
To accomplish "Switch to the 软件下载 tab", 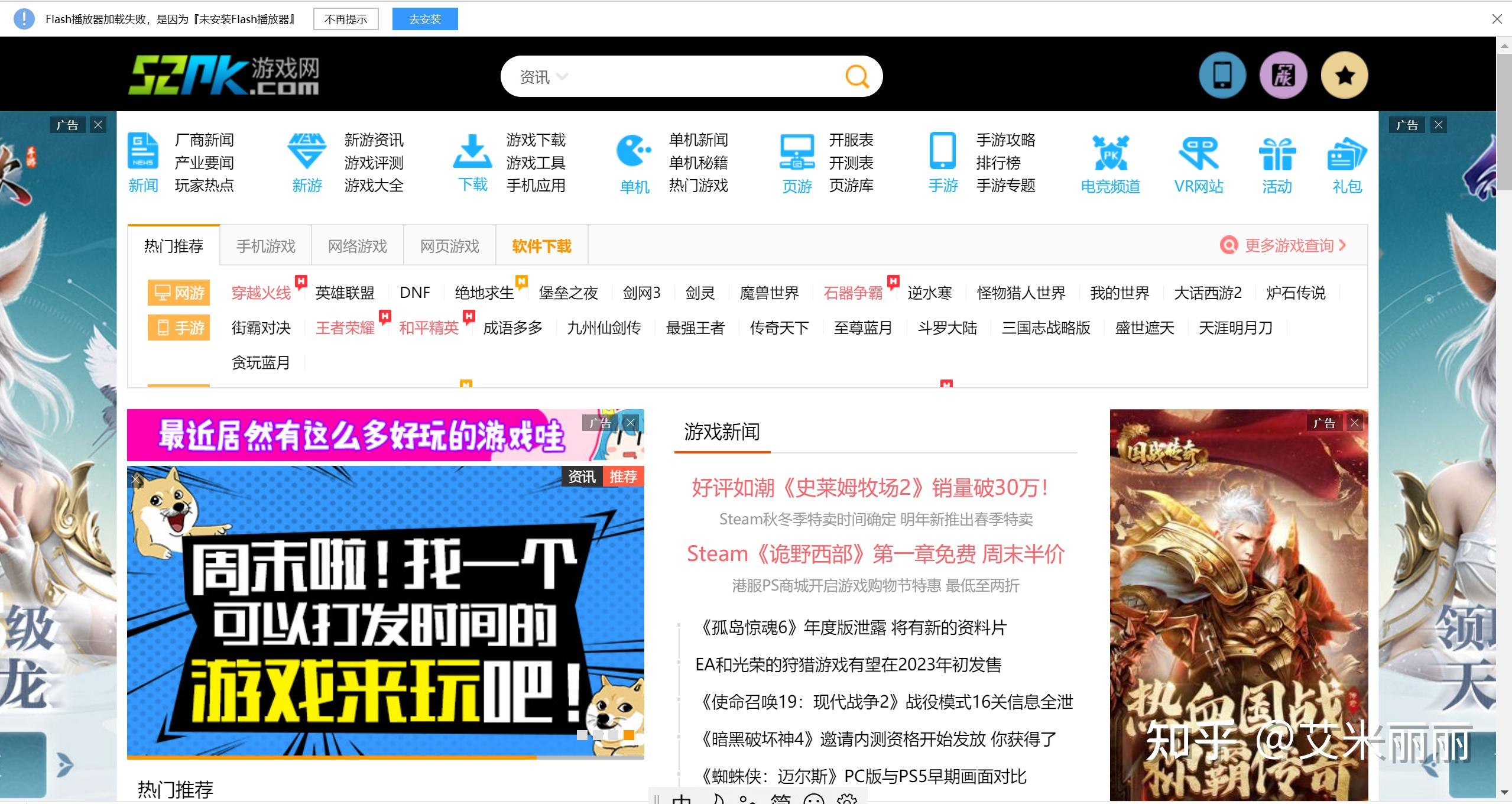I will (x=541, y=245).
